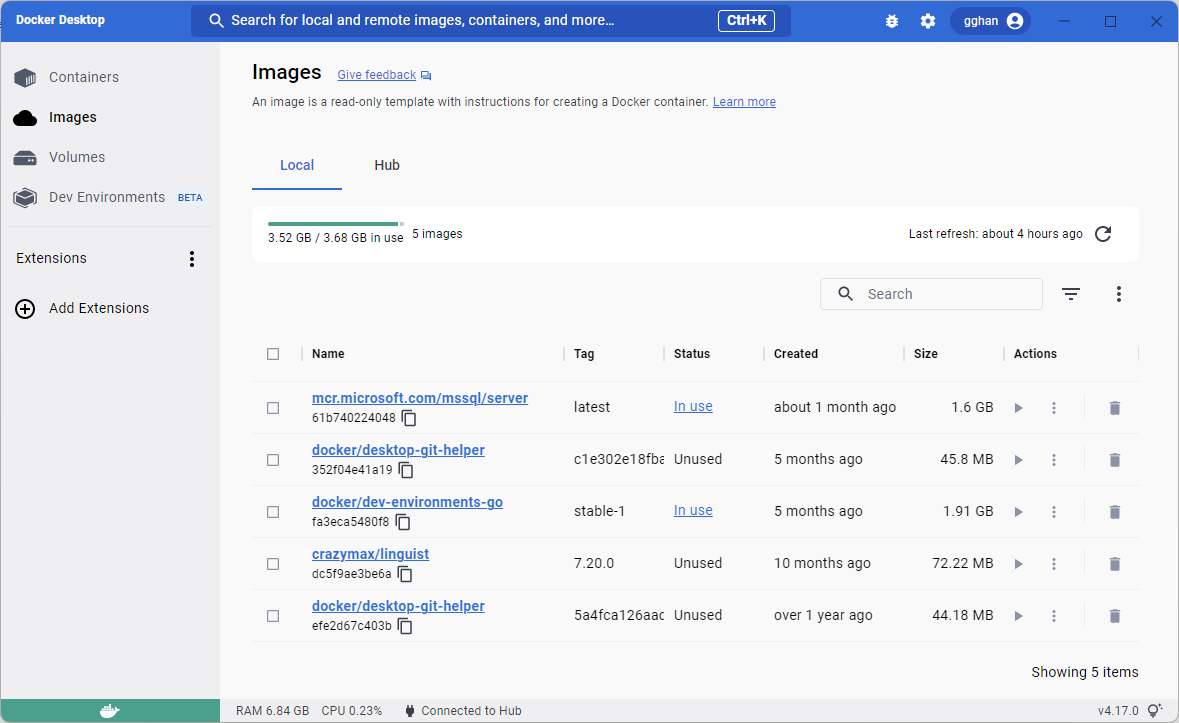Viewport: 1179px width, 723px height.
Task: Delete the crazymax/linguist image
Action: click(x=1115, y=564)
